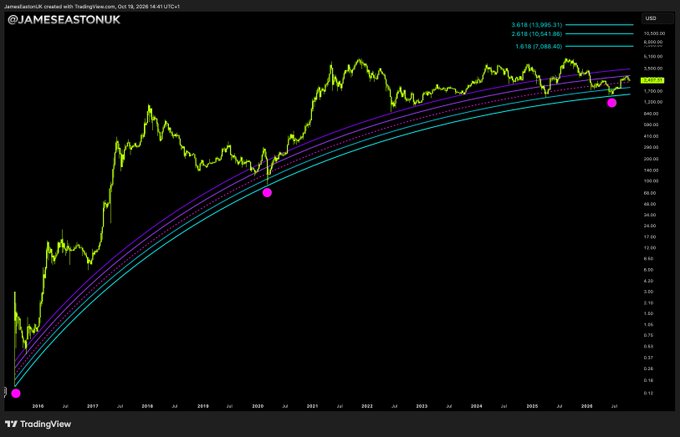This screenshot has height=437, width=680.
Task: Click the 34.00 price axis label
Action: (651, 215)
